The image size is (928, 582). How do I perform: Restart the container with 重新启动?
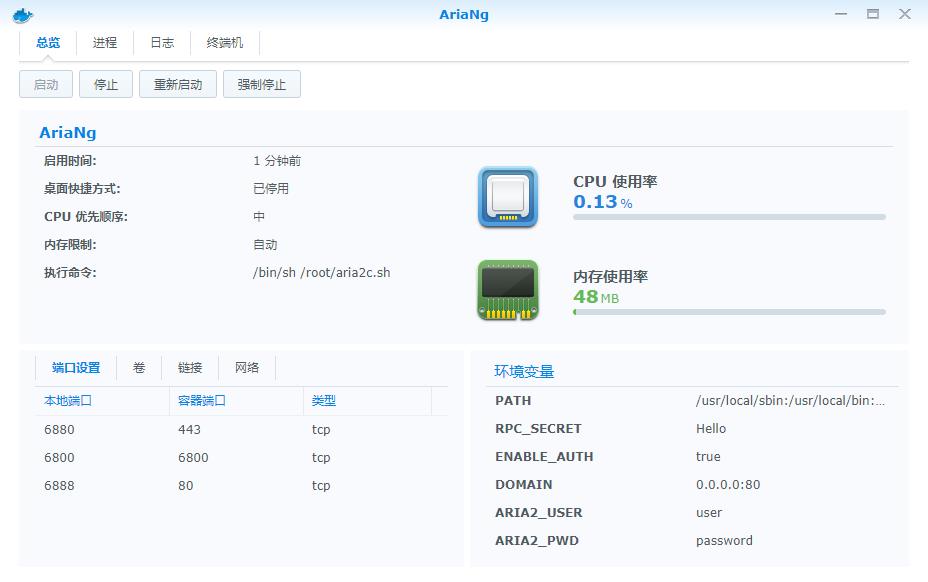178,84
